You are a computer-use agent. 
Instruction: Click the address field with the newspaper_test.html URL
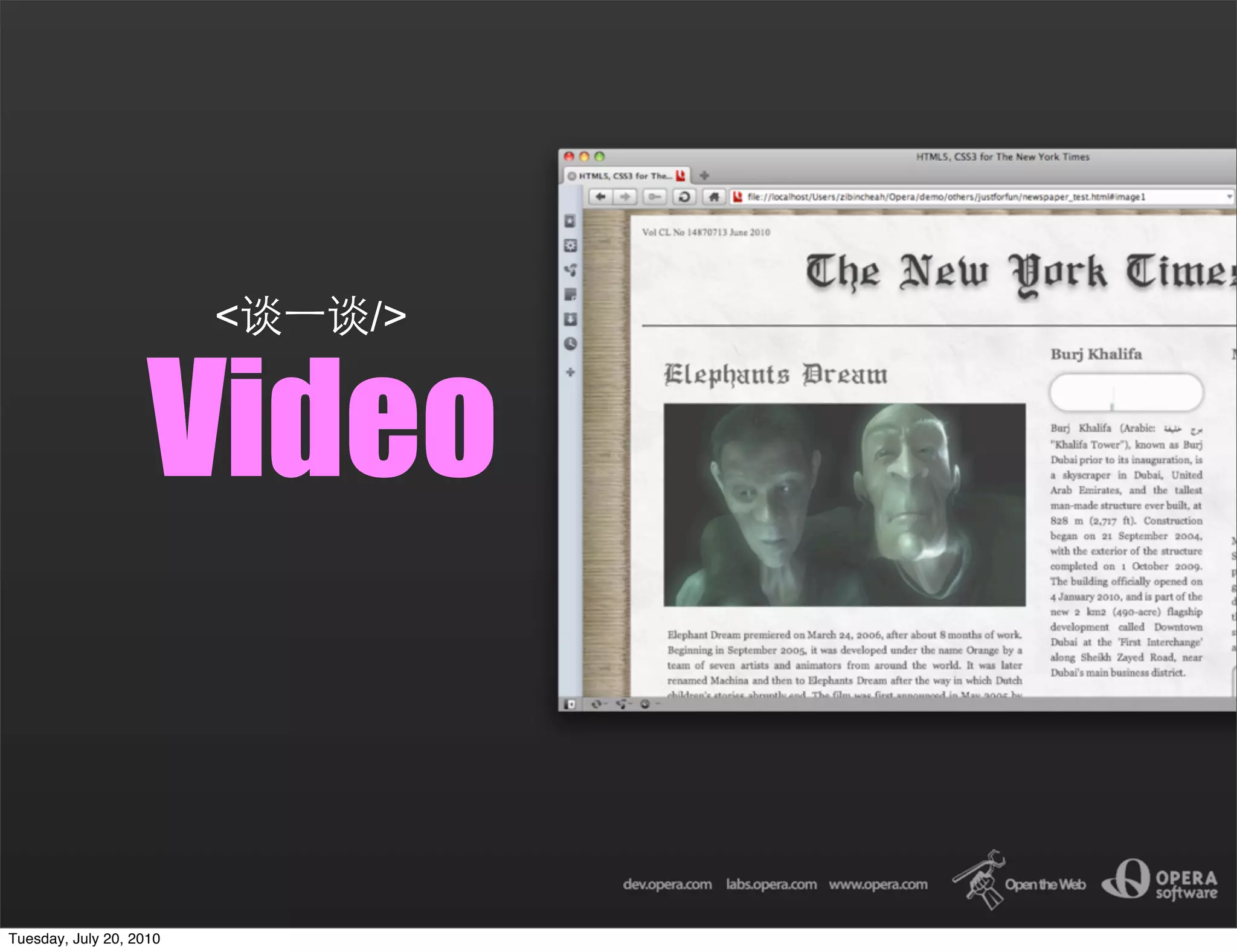pyautogui.click(x=982, y=197)
